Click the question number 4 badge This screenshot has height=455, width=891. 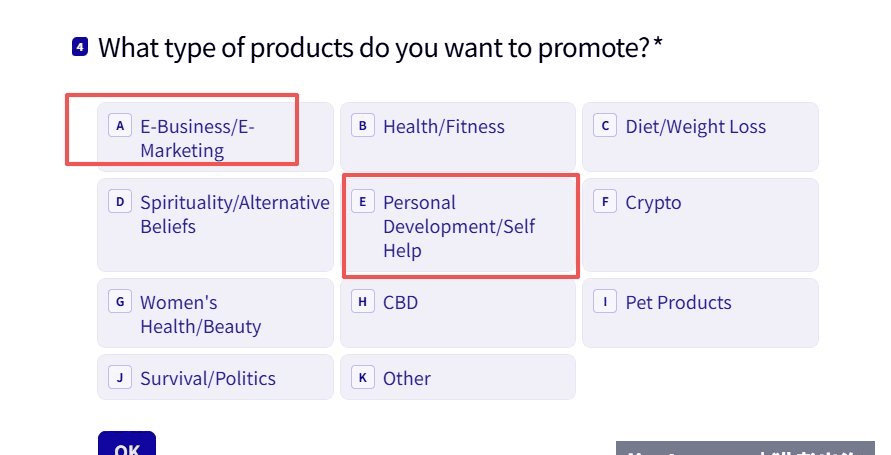click(80, 47)
